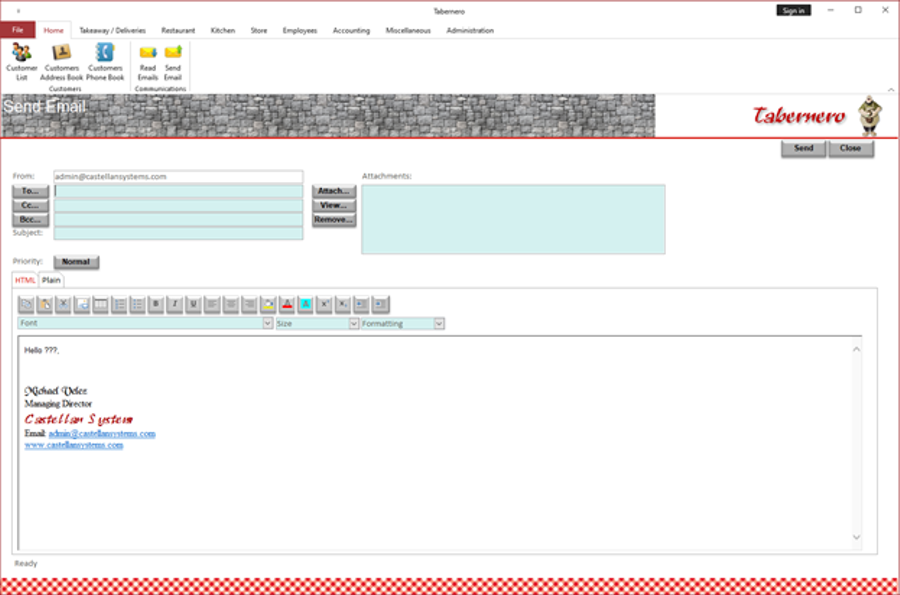Open the Kitchen ribbon tab

tap(223, 30)
